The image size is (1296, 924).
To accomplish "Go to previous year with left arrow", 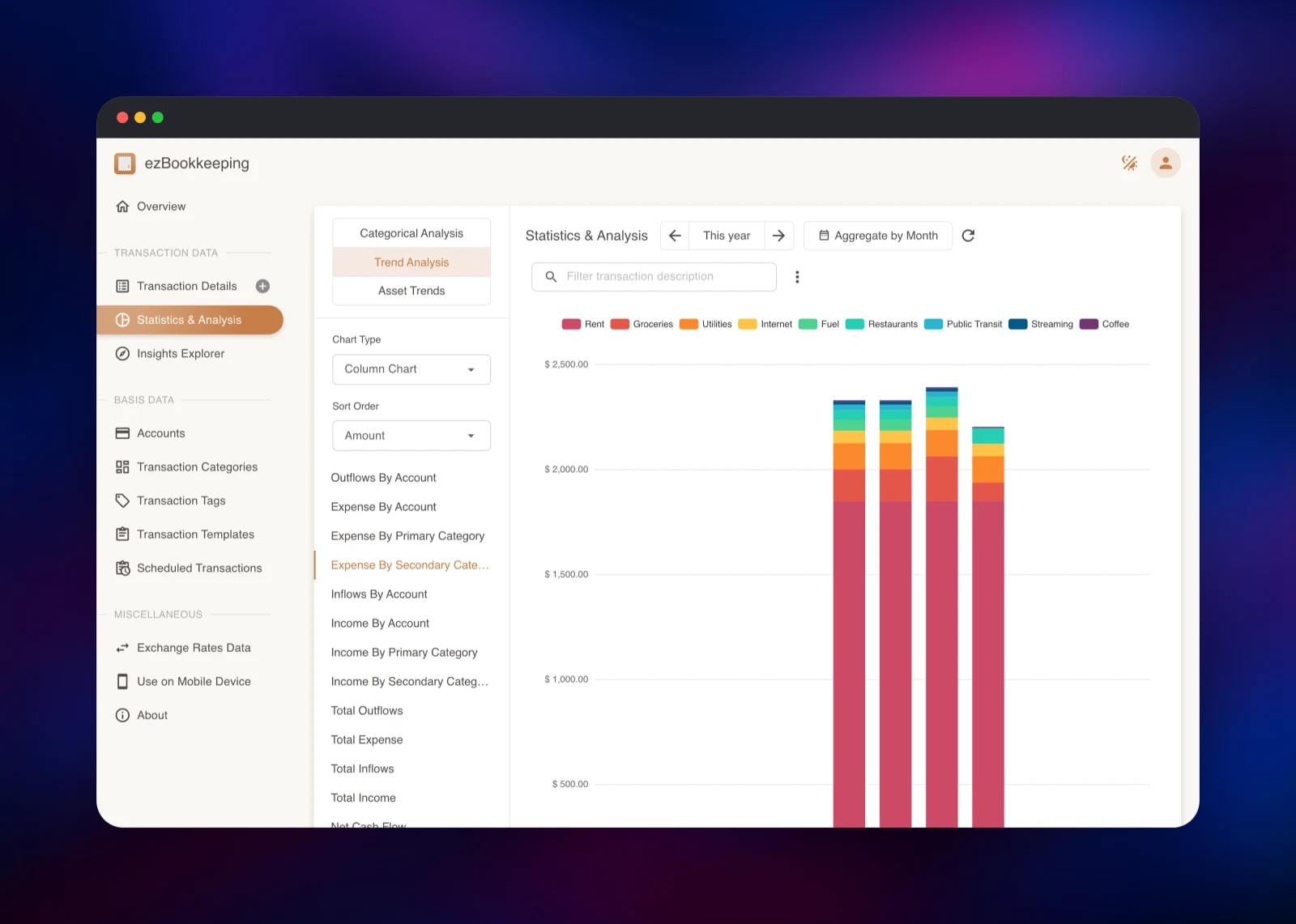I will pyautogui.click(x=675, y=236).
